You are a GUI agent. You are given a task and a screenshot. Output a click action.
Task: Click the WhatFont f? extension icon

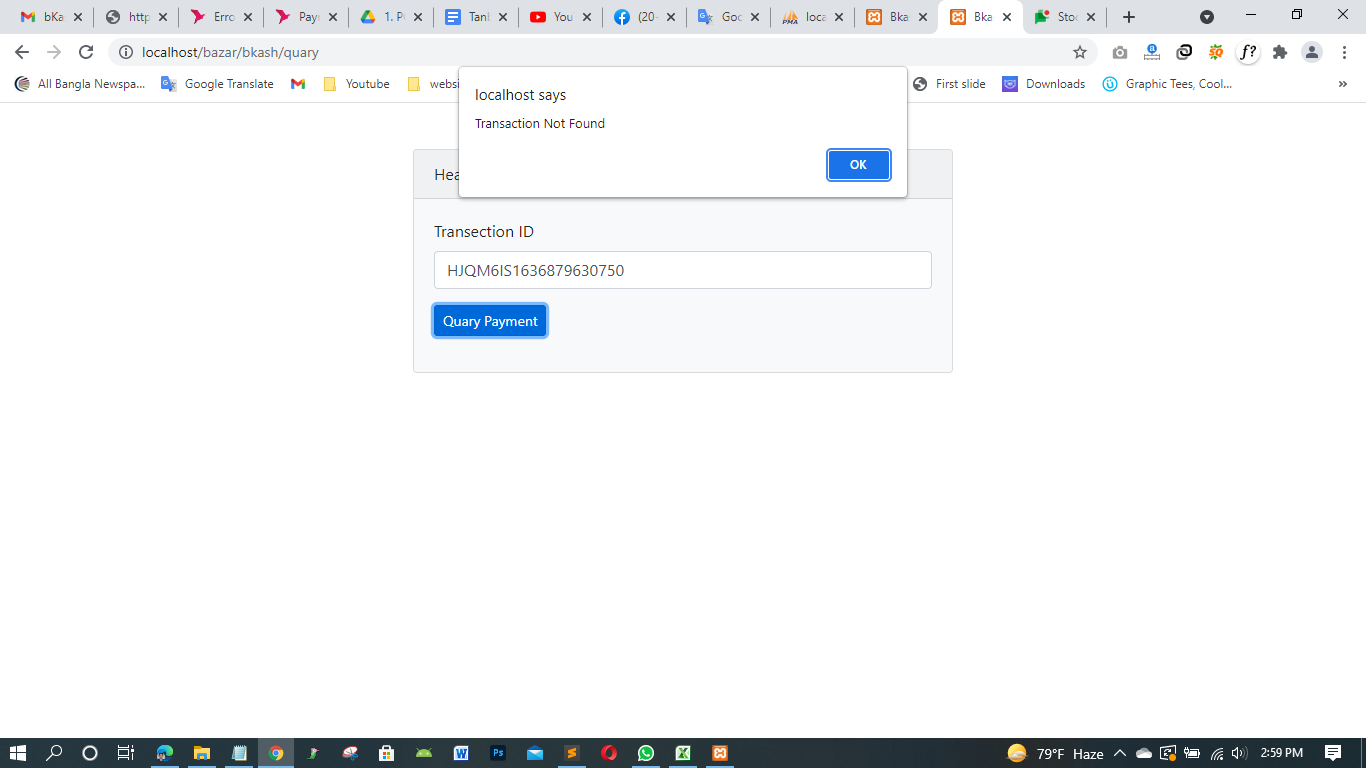point(1247,52)
